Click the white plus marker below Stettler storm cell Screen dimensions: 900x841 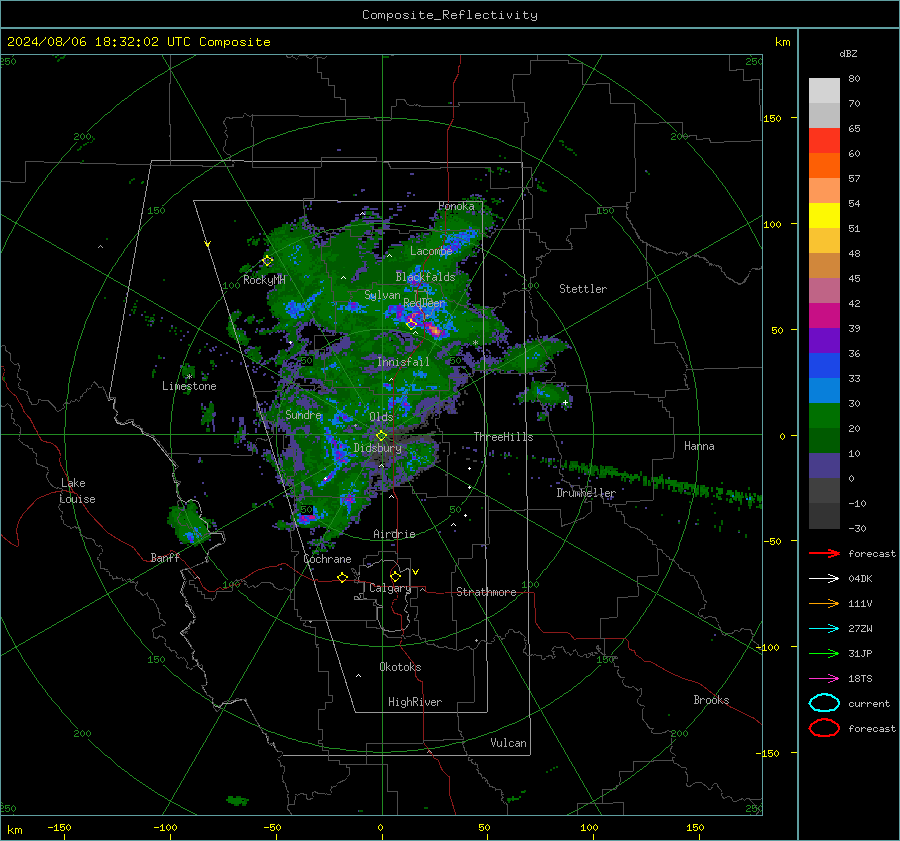(x=565, y=402)
